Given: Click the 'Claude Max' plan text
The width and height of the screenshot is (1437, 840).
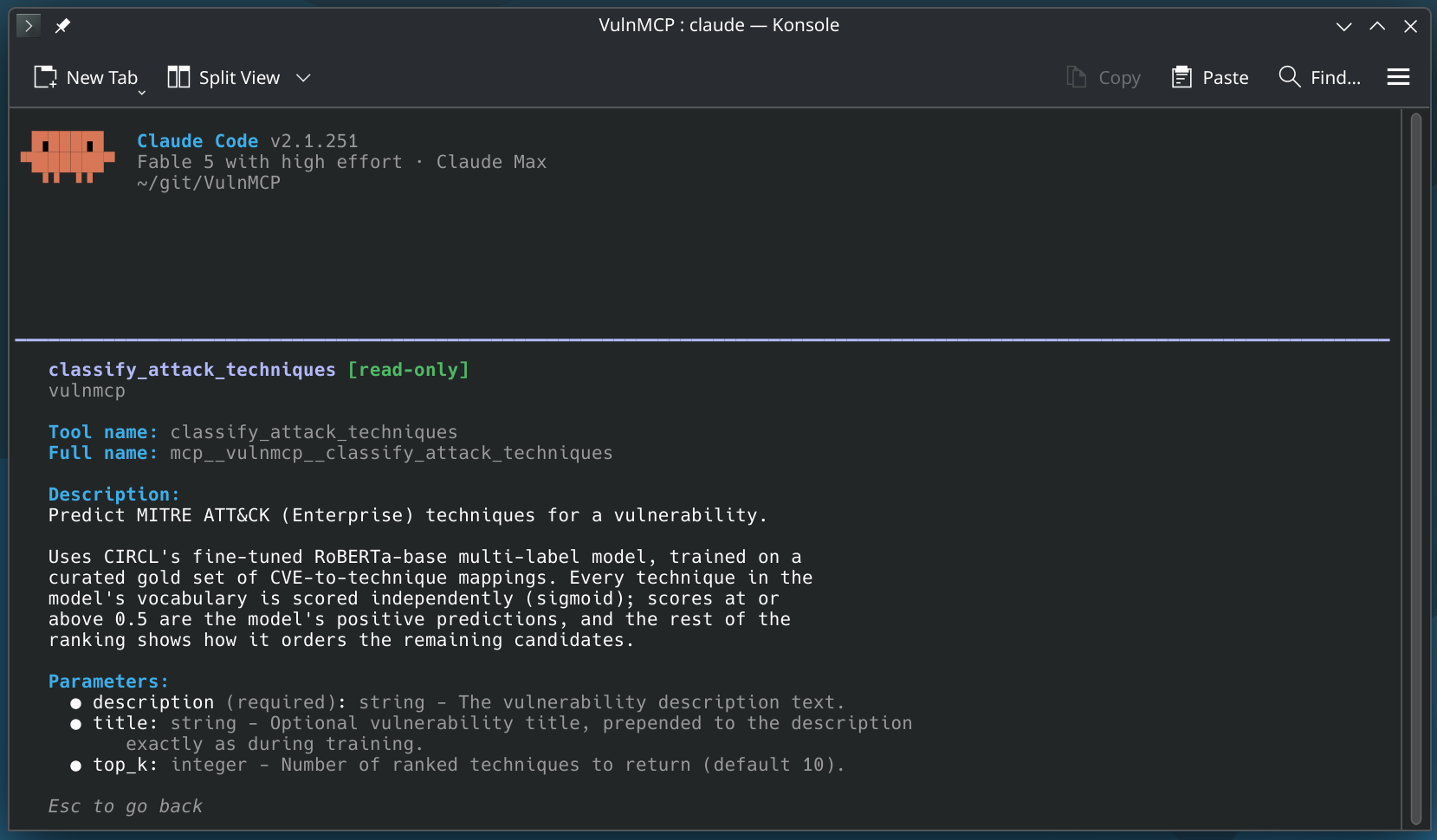Looking at the screenshot, I should pyautogui.click(x=491, y=162).
